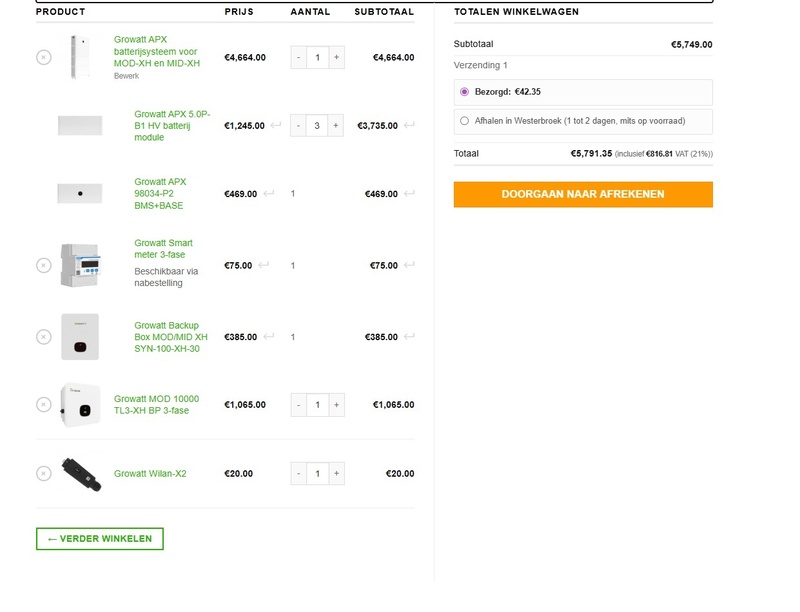Remove Growatt Wilan-X2 from cart
This screenshot has width=800, height=612.
point(43,474)
